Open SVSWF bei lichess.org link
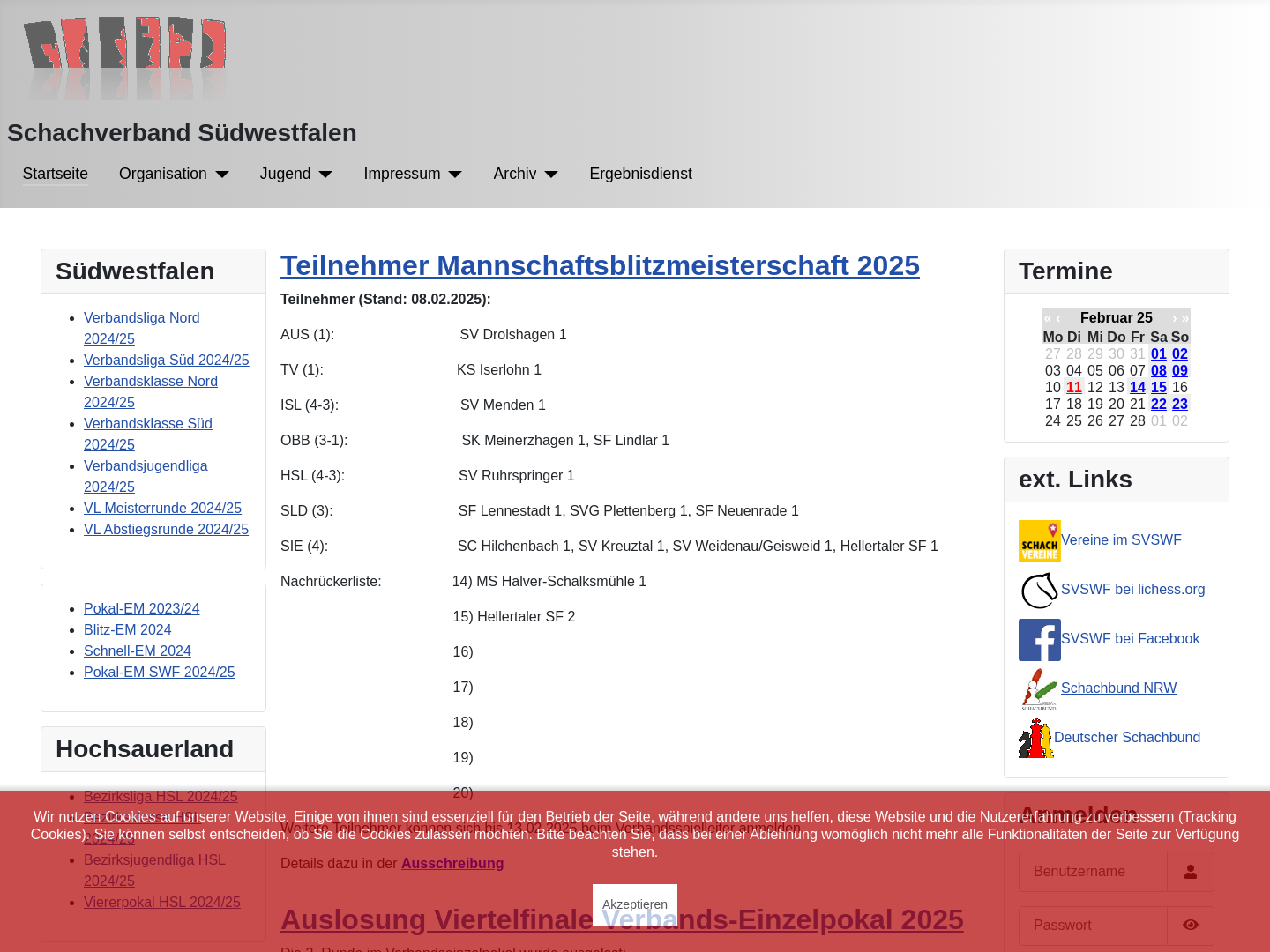This screenshot has height=952, width=1270. [1133, 590]
